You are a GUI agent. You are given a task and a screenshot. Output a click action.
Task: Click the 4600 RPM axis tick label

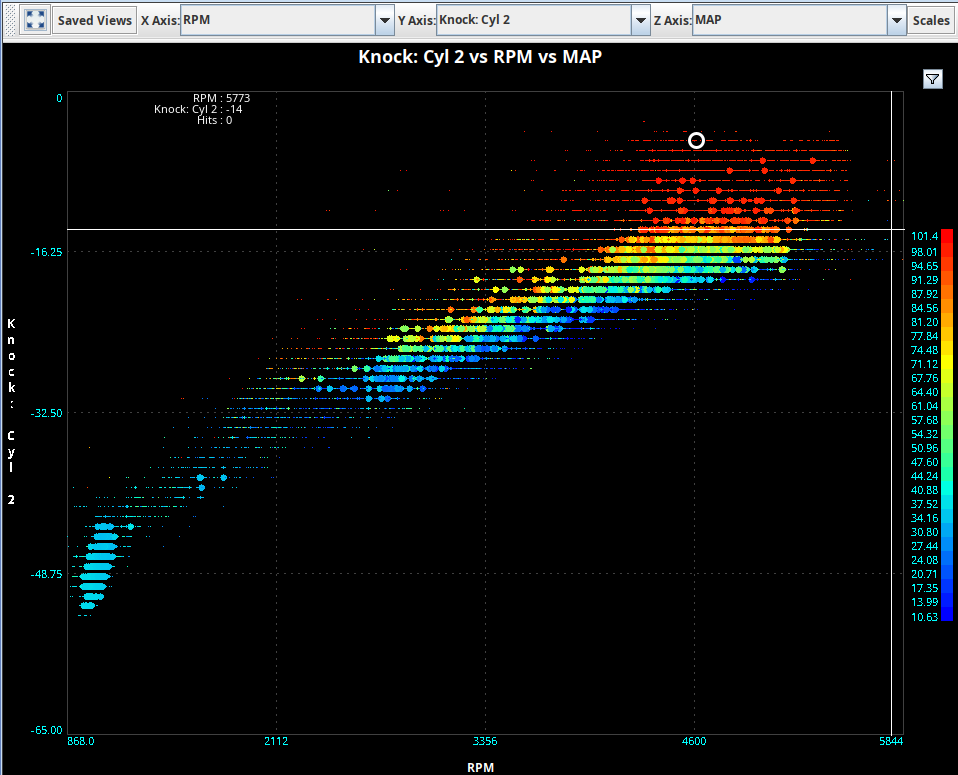pyautogui.click(x=694, y=741)
